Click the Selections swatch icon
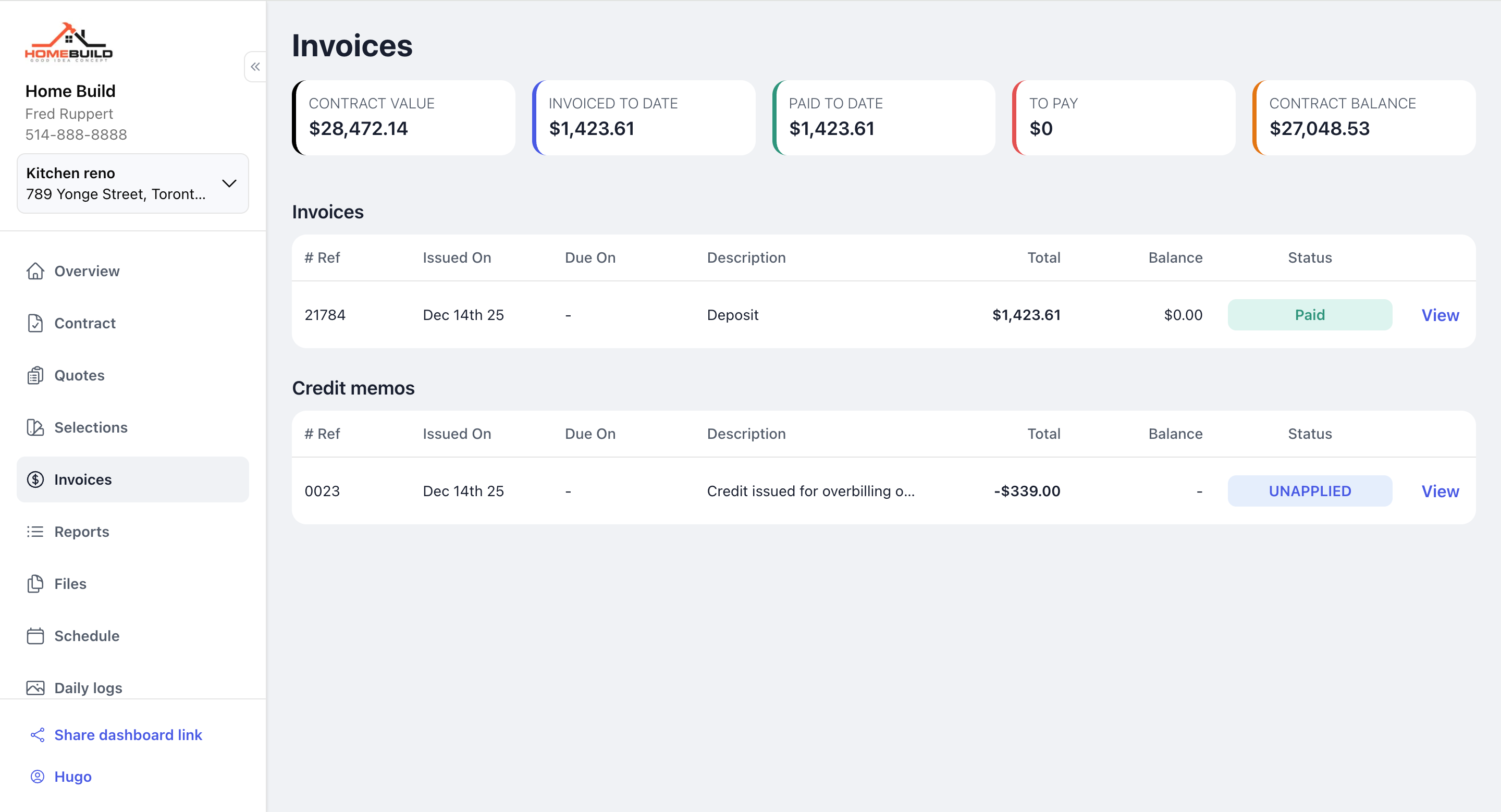 (35, 427)
